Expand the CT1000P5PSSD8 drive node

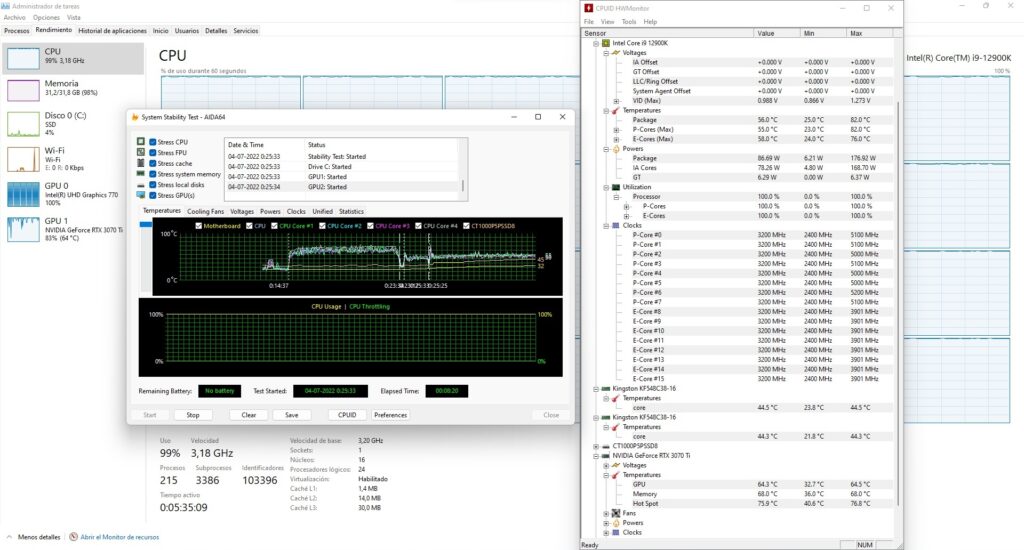[595, 446]
